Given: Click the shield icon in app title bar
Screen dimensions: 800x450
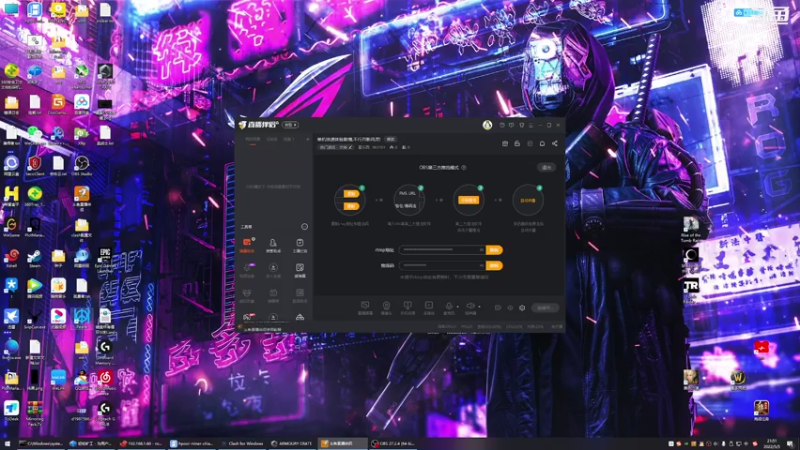Looking at the screenshot, I should point(521,125).
